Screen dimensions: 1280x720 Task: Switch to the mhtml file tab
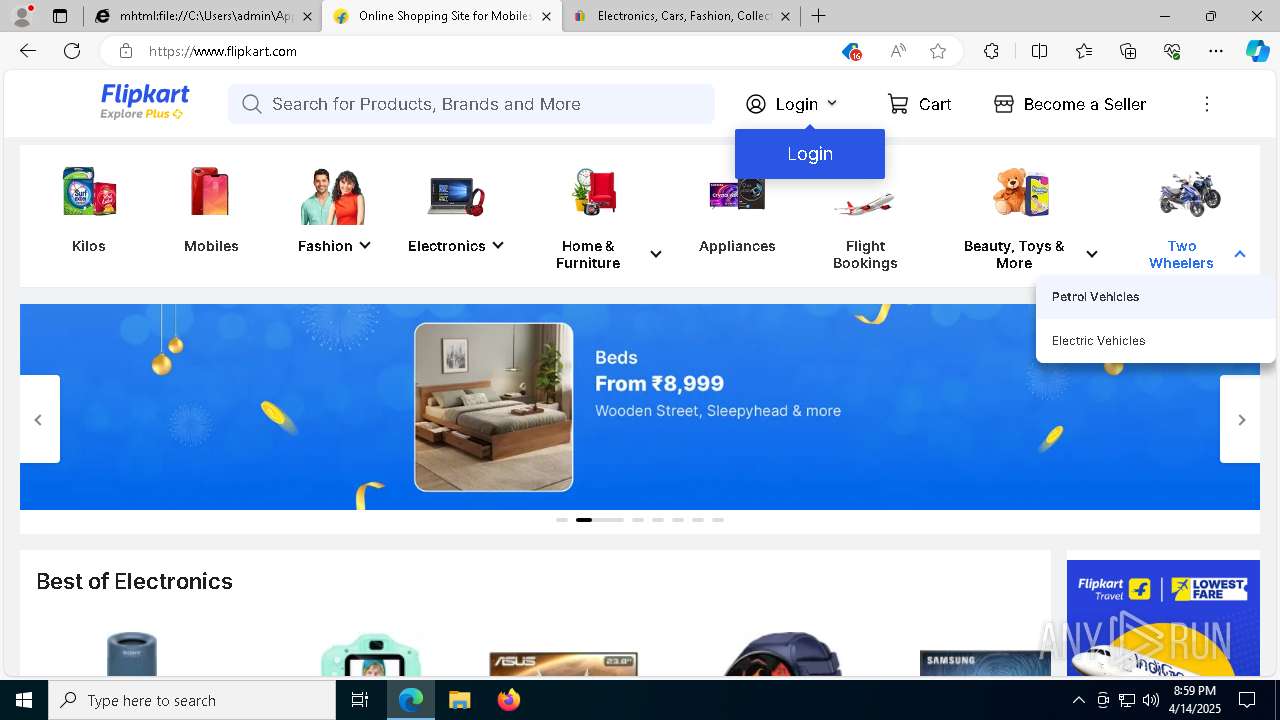(203, 16)
